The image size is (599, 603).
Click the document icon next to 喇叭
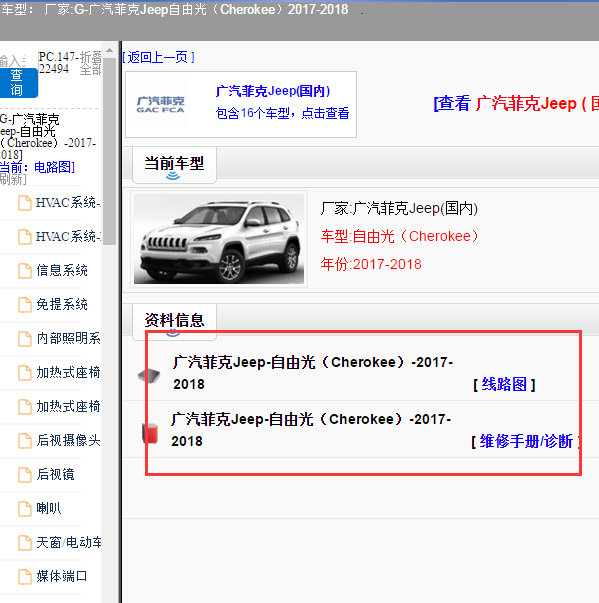25,509
